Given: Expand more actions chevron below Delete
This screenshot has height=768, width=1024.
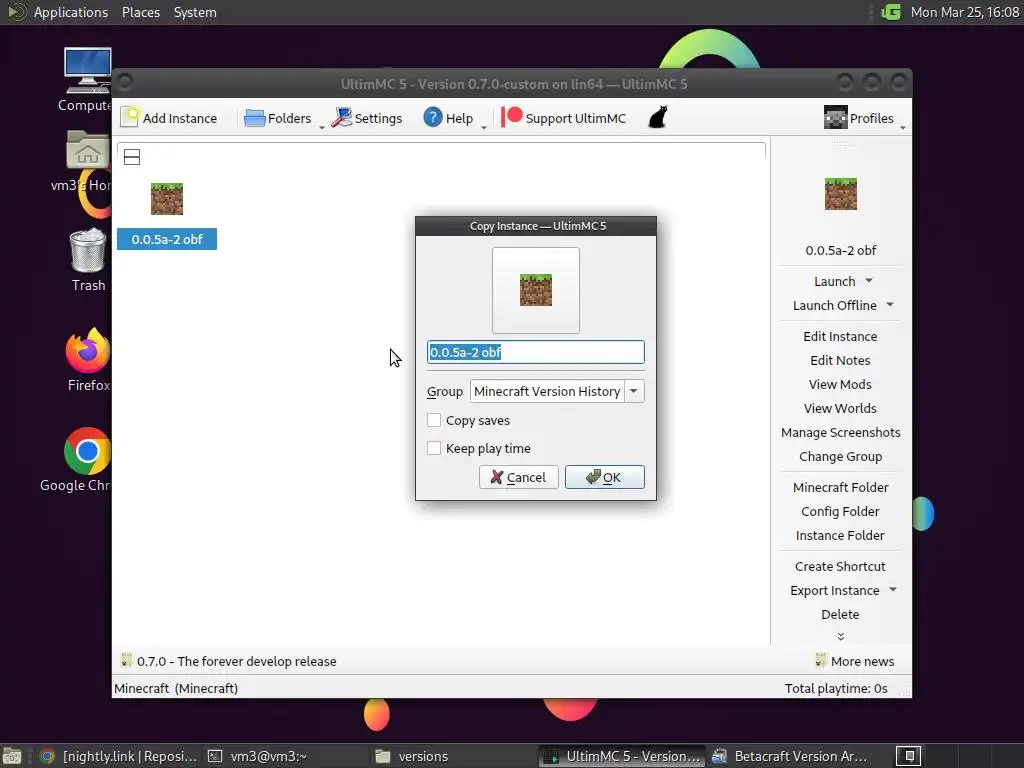Looking at the screenshot, I should (x=840, y=637).
